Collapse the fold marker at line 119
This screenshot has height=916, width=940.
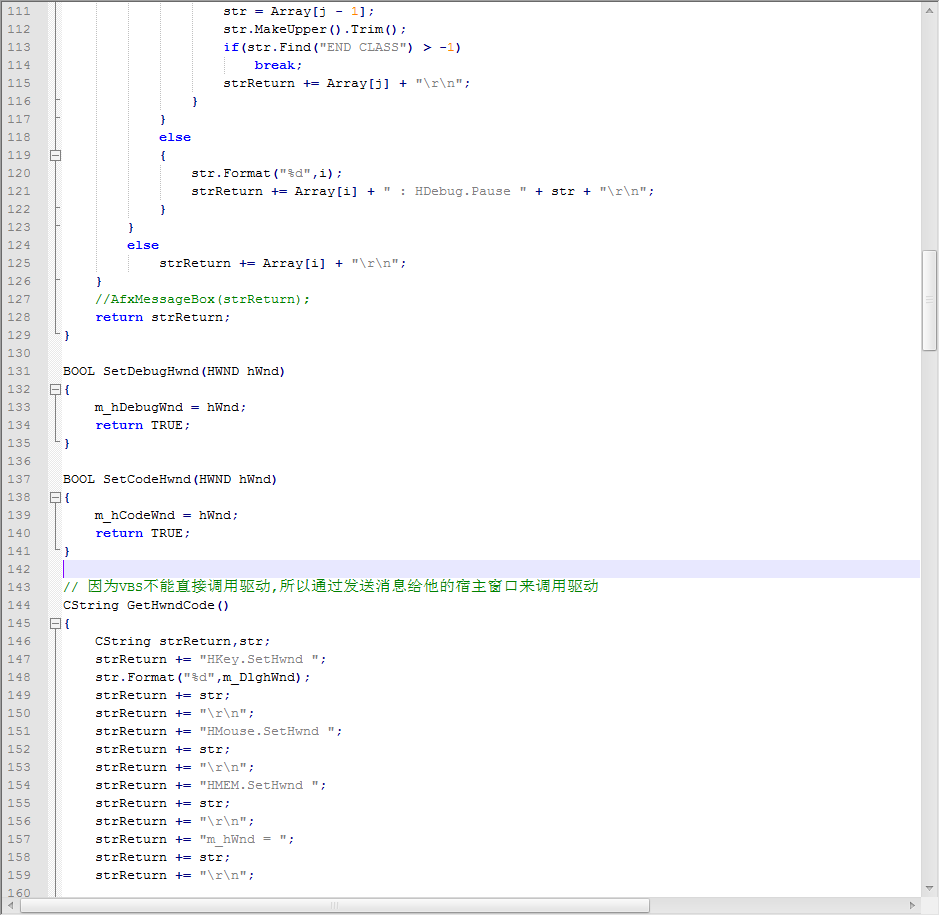point(56,155)
